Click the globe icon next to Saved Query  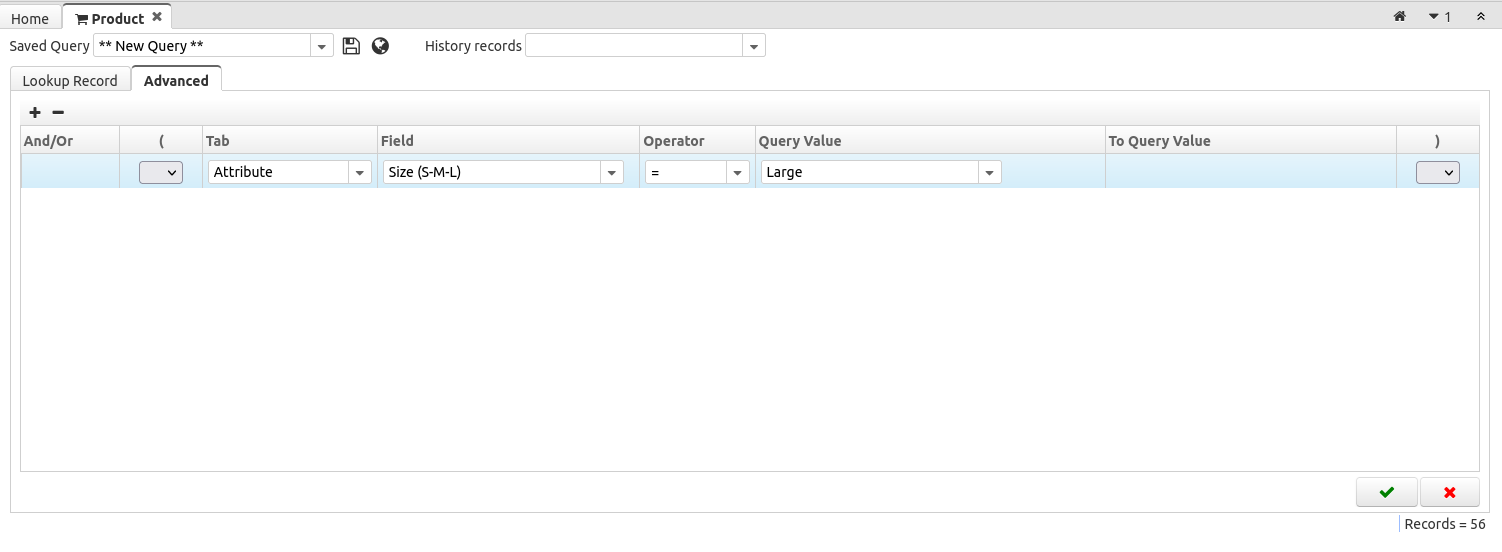380,46
